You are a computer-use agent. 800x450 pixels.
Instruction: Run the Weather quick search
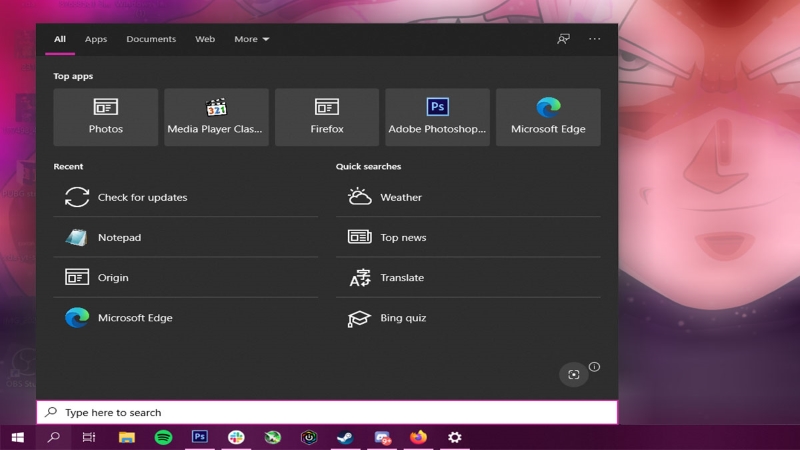(468, 197)
